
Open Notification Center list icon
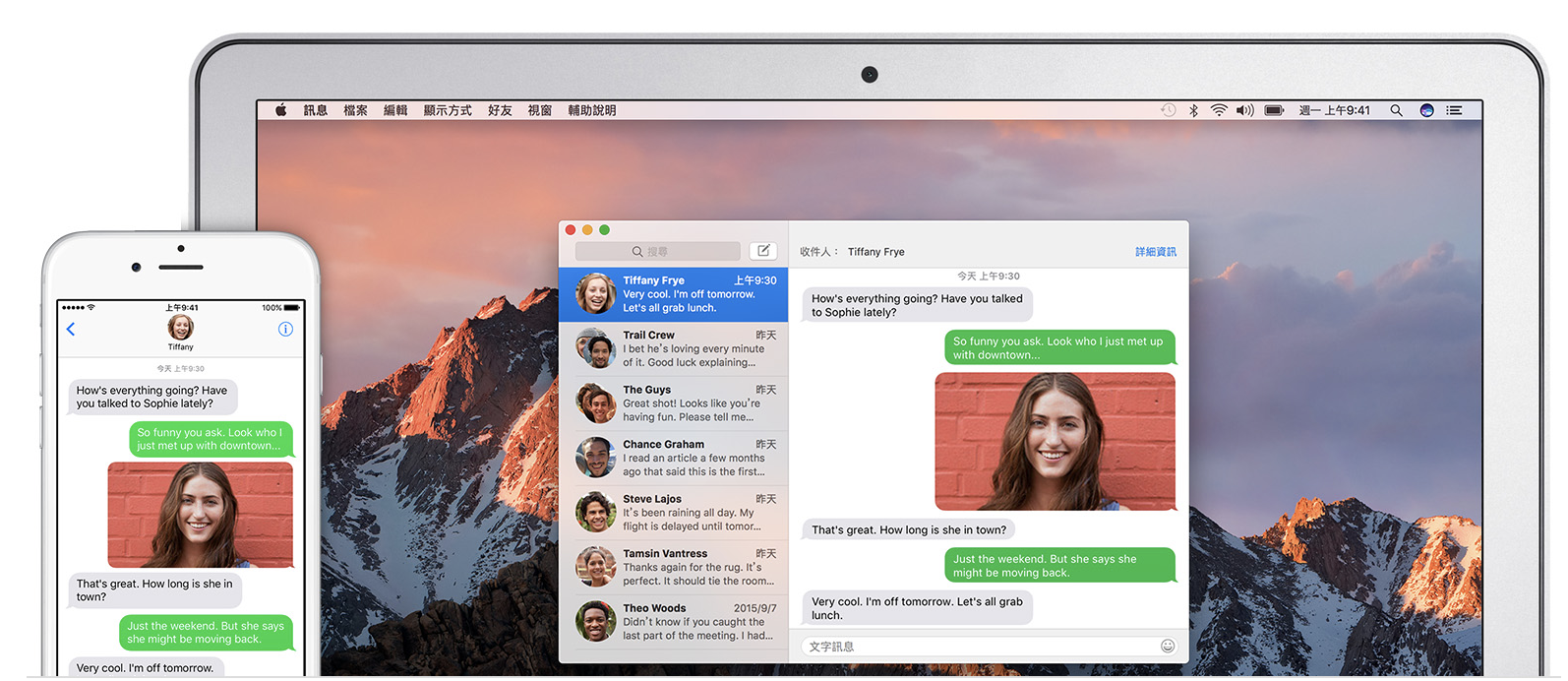pyautogui.click(x=1454, y=110)
